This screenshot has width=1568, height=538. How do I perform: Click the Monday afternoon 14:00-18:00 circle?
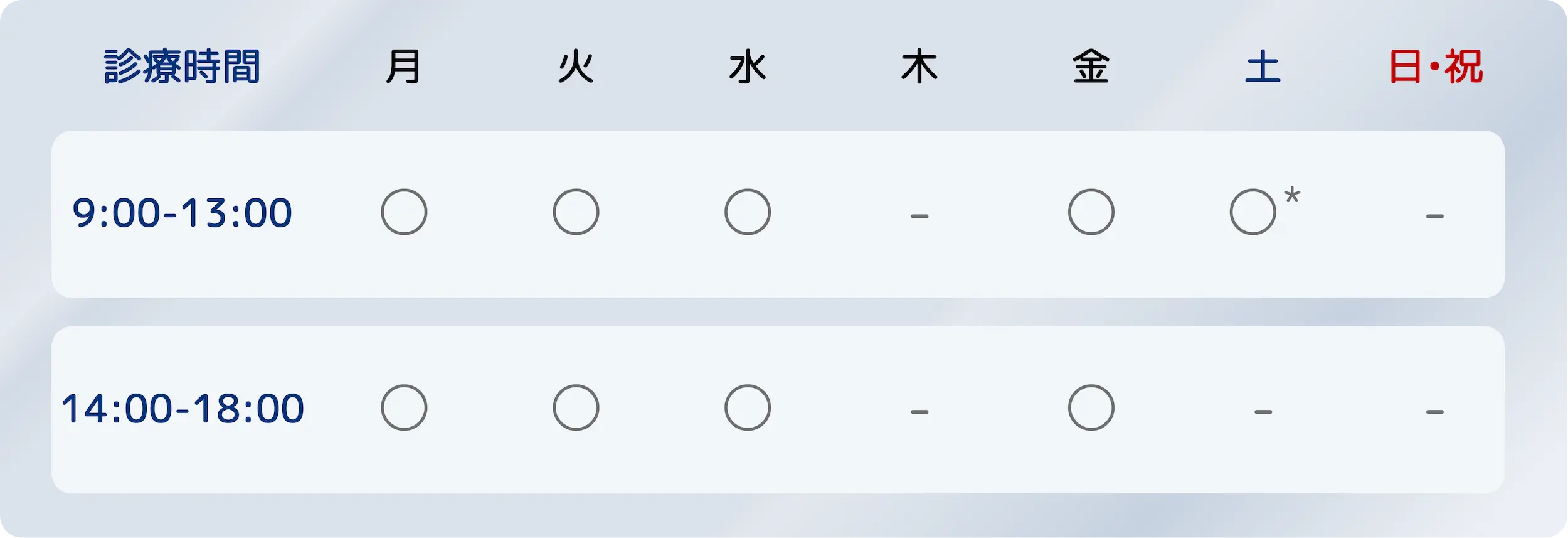pos(404,407)
